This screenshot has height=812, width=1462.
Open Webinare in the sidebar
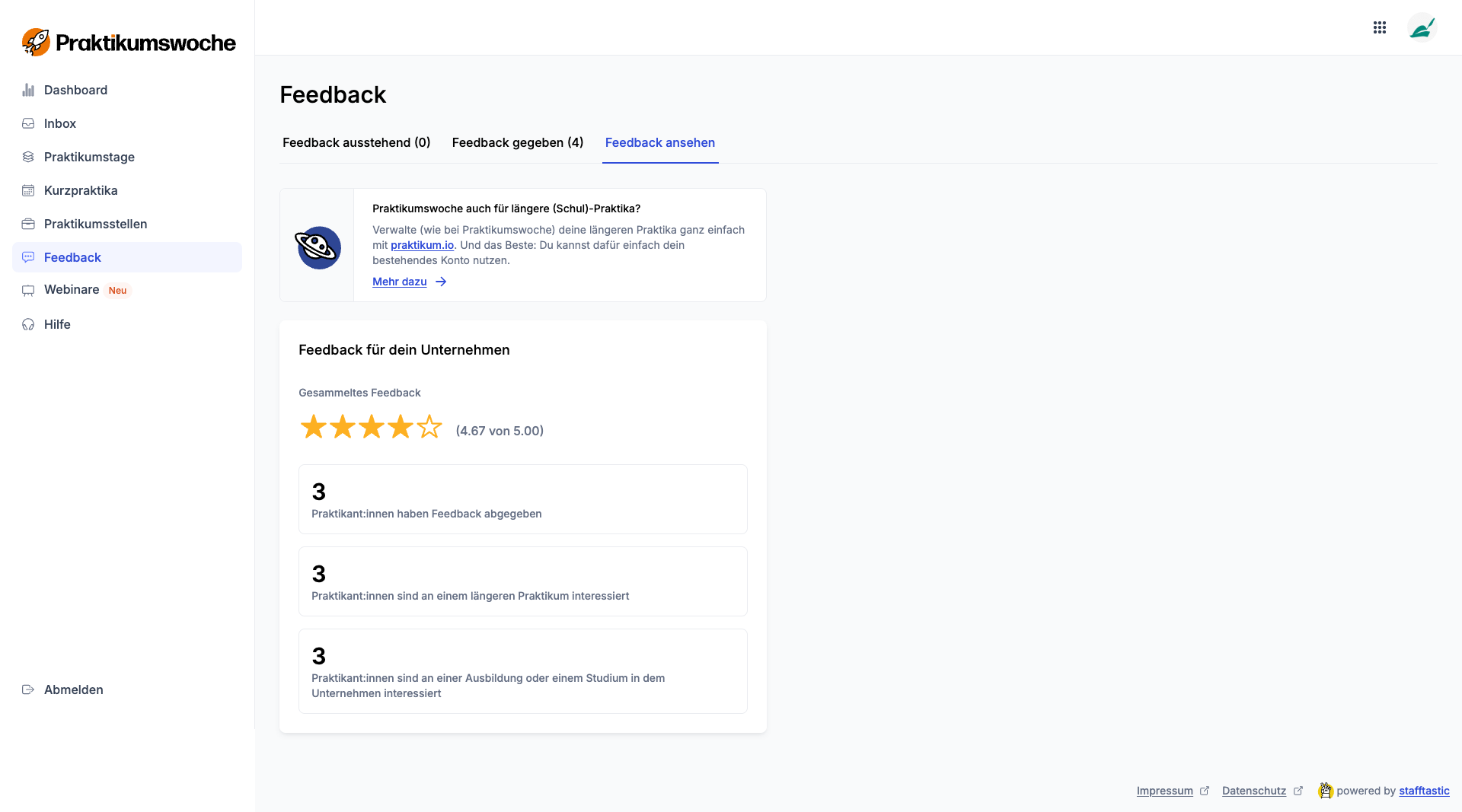(x=72, y=290)
